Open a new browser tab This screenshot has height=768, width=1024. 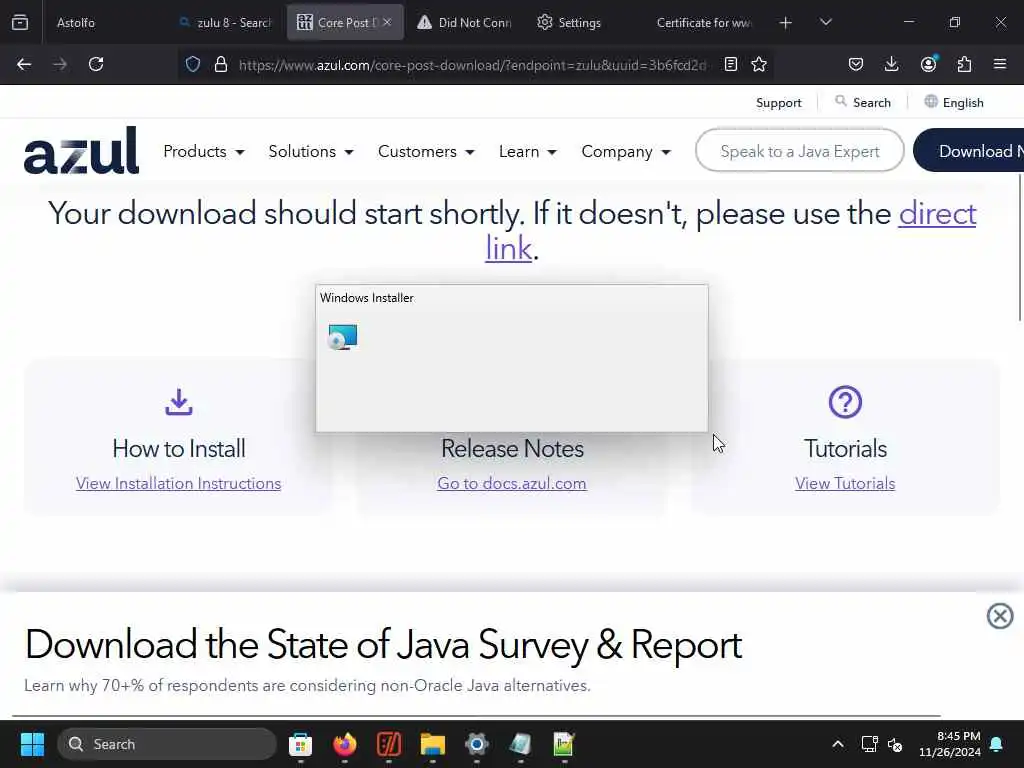[x=786, y=23]
